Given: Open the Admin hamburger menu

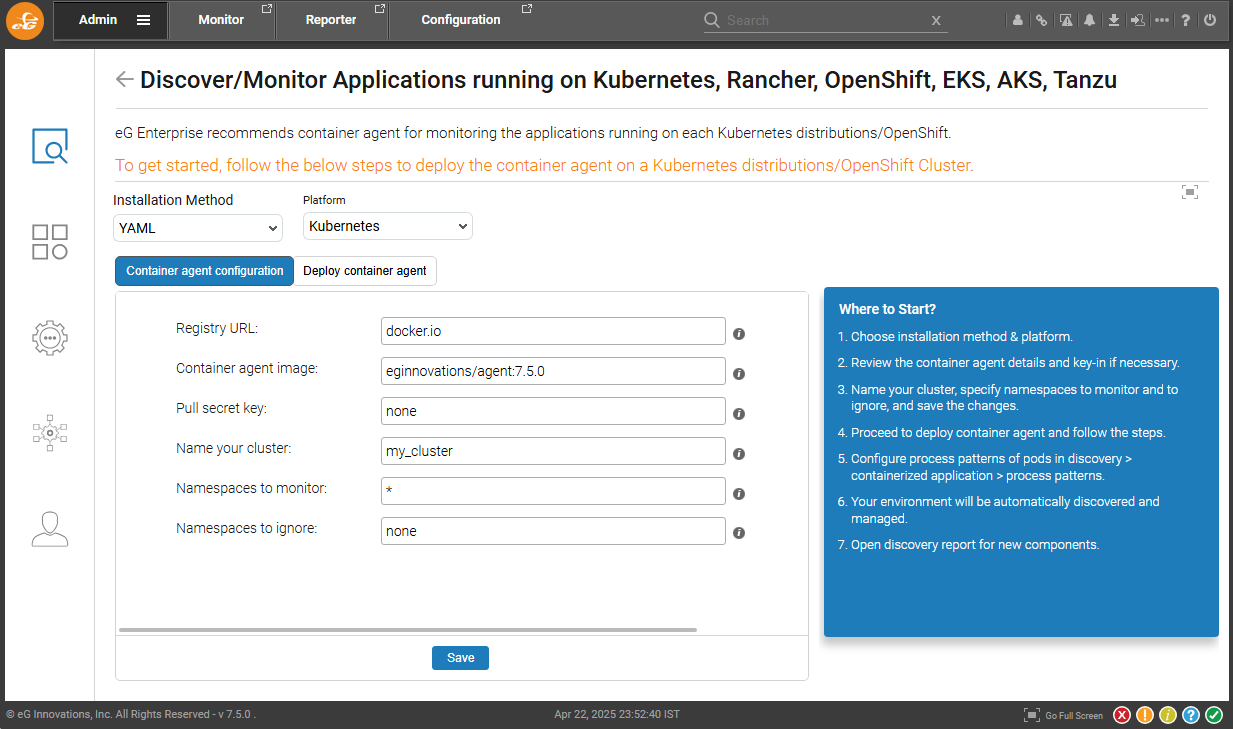Looking at the screenshot, I should 144,20.
